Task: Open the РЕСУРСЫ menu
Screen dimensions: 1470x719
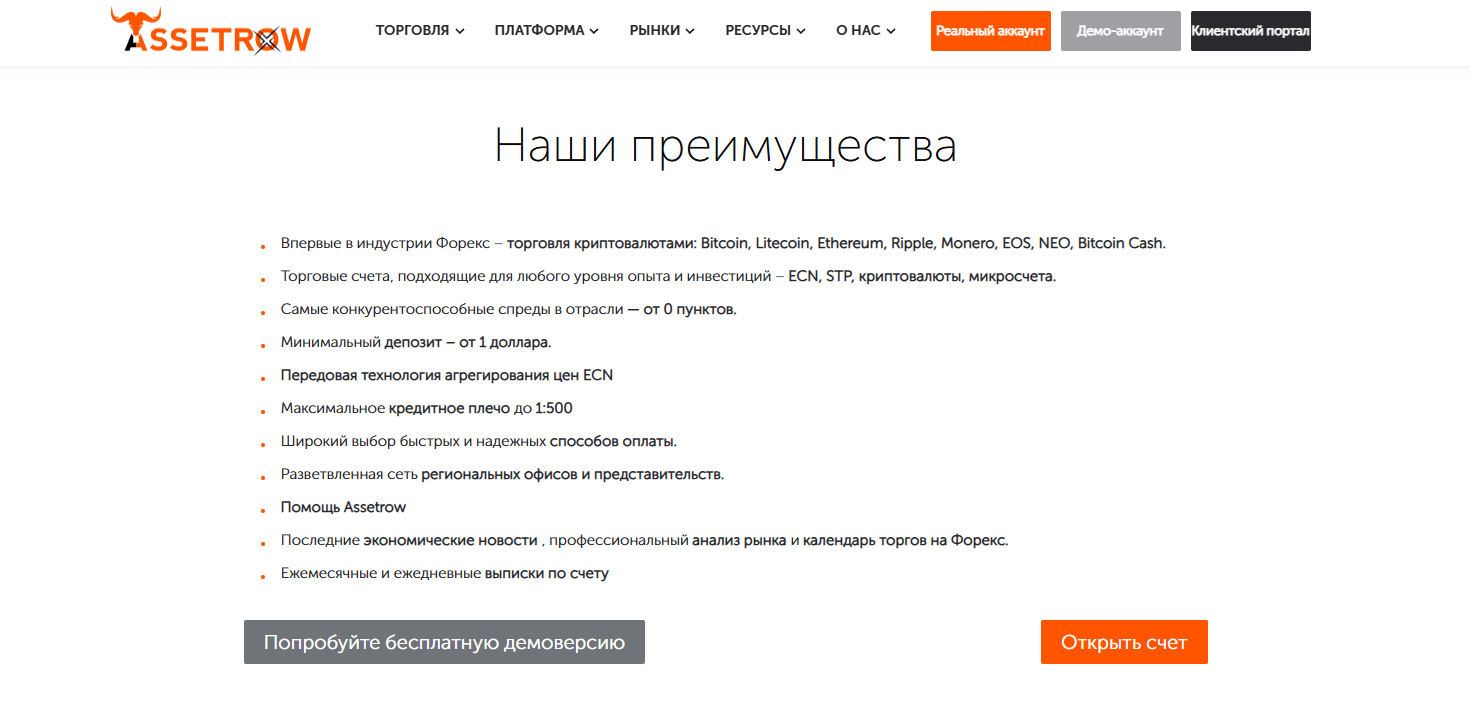Action: click(765, 31)
